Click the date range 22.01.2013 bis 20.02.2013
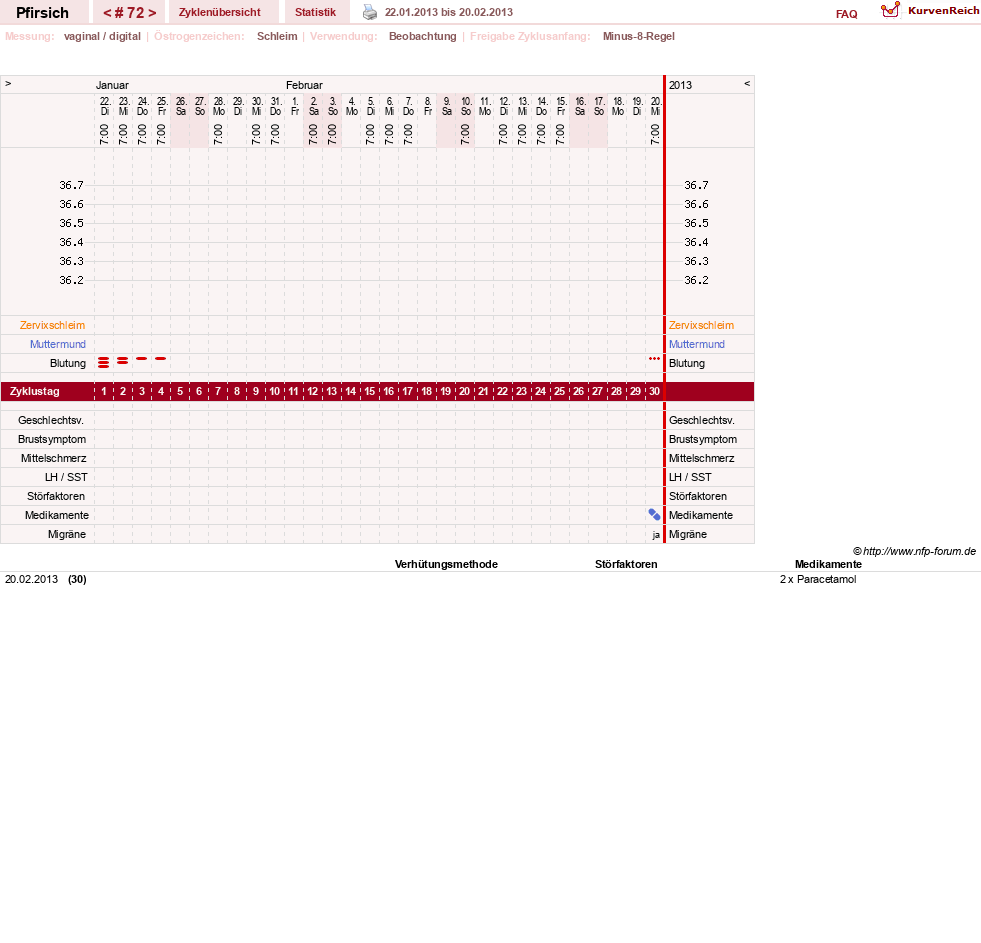The width and height of the screenshot is (981, 943). point(449,12)
